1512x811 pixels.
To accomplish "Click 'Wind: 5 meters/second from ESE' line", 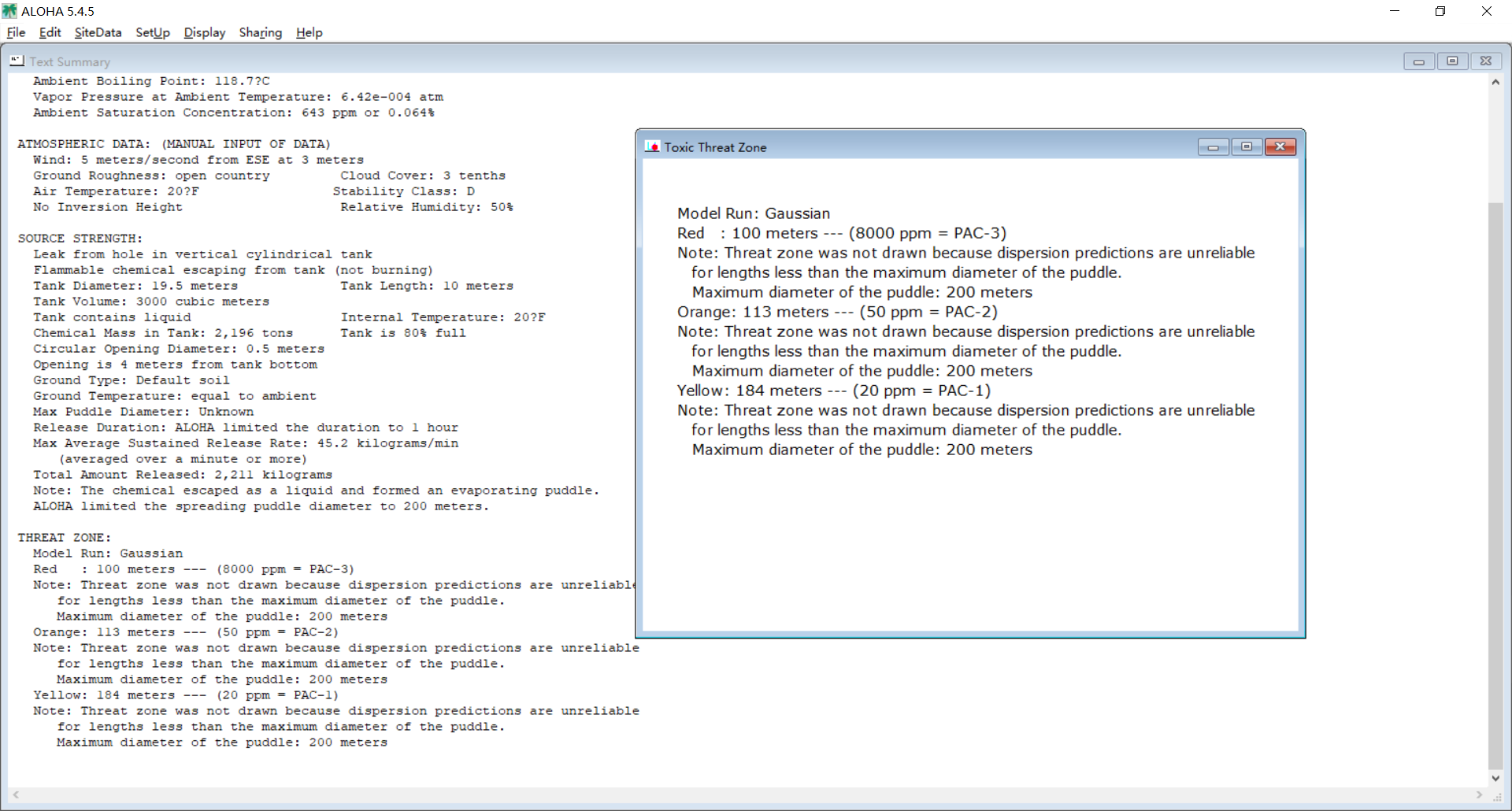I will pyautogui.click(x=198, y=160).
